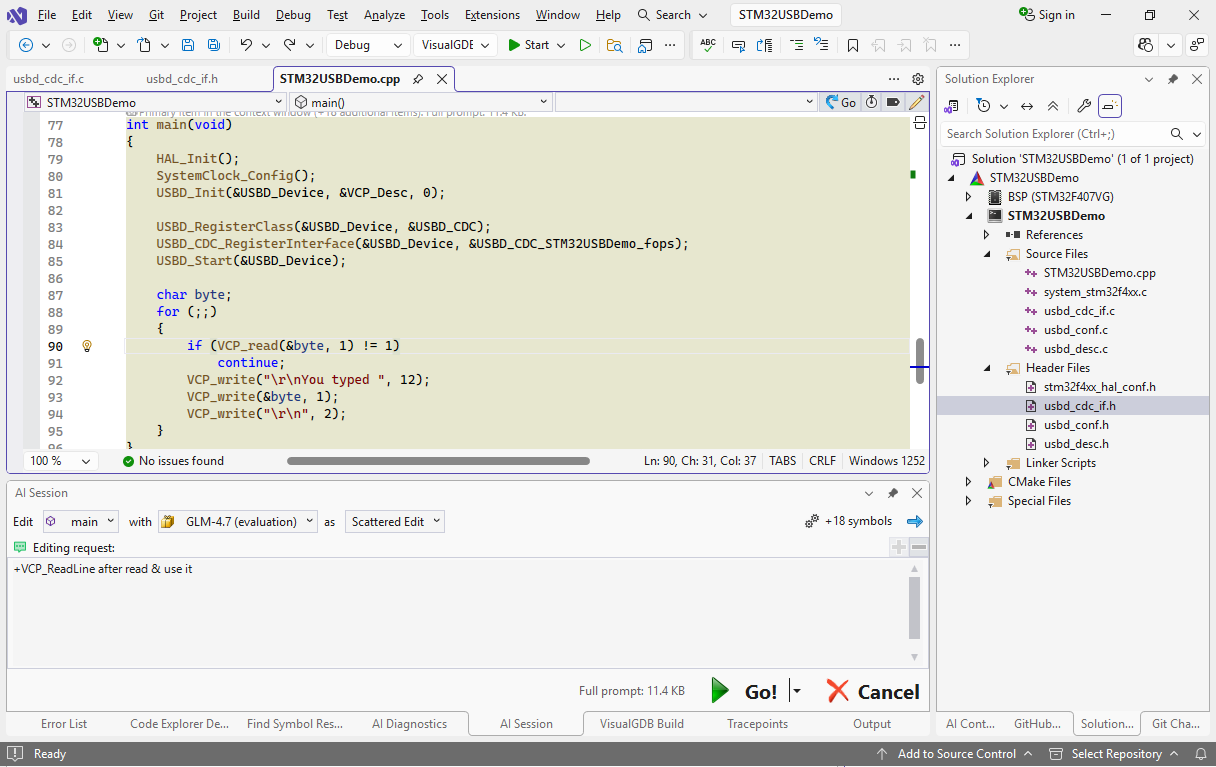This screenshot has width=1216, height=767.
Task: Click the Undo arrow in the toolbar
Action: point(246,45)
